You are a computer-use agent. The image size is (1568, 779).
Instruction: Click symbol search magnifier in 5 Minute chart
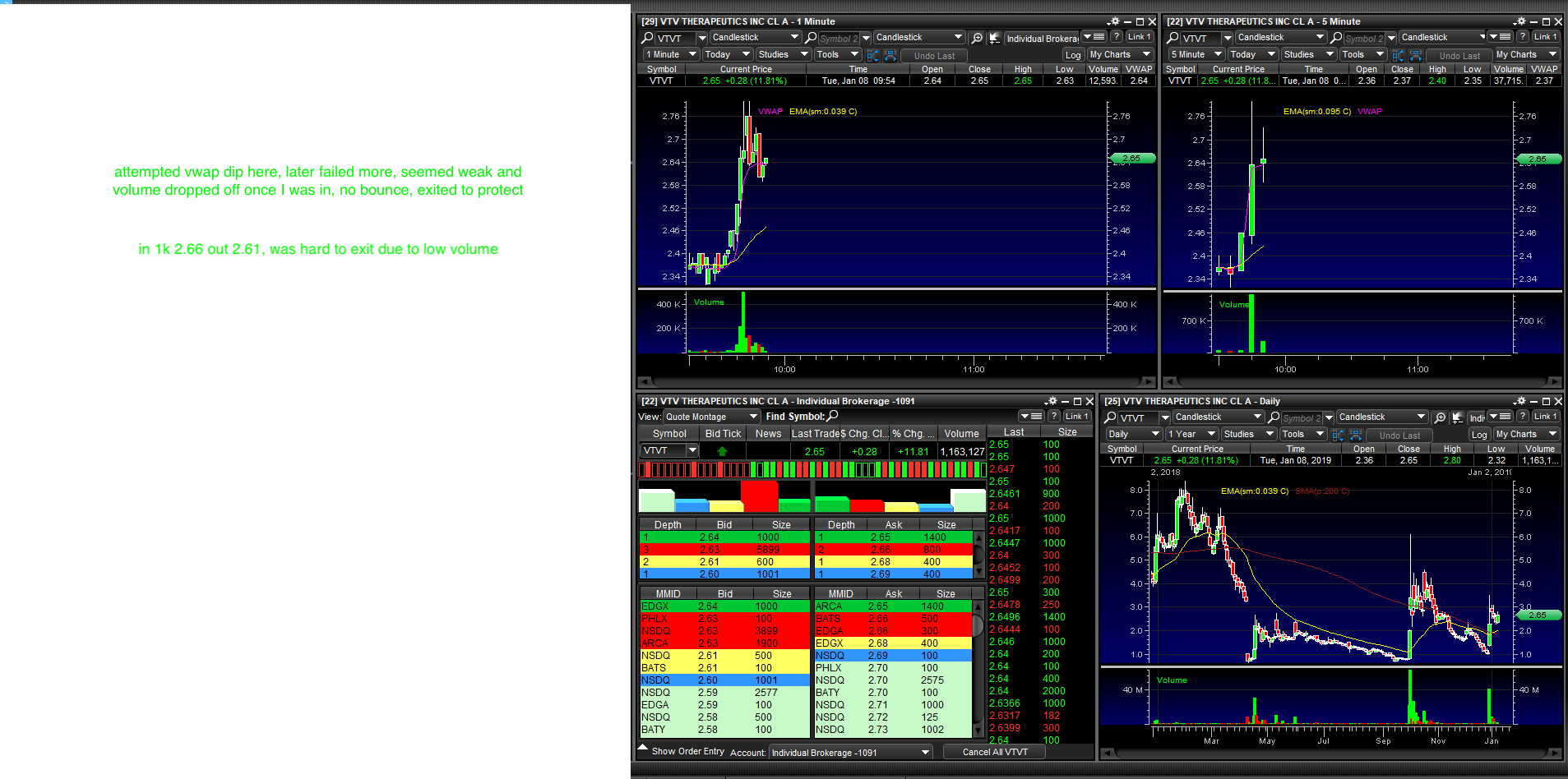[1173, 38]
